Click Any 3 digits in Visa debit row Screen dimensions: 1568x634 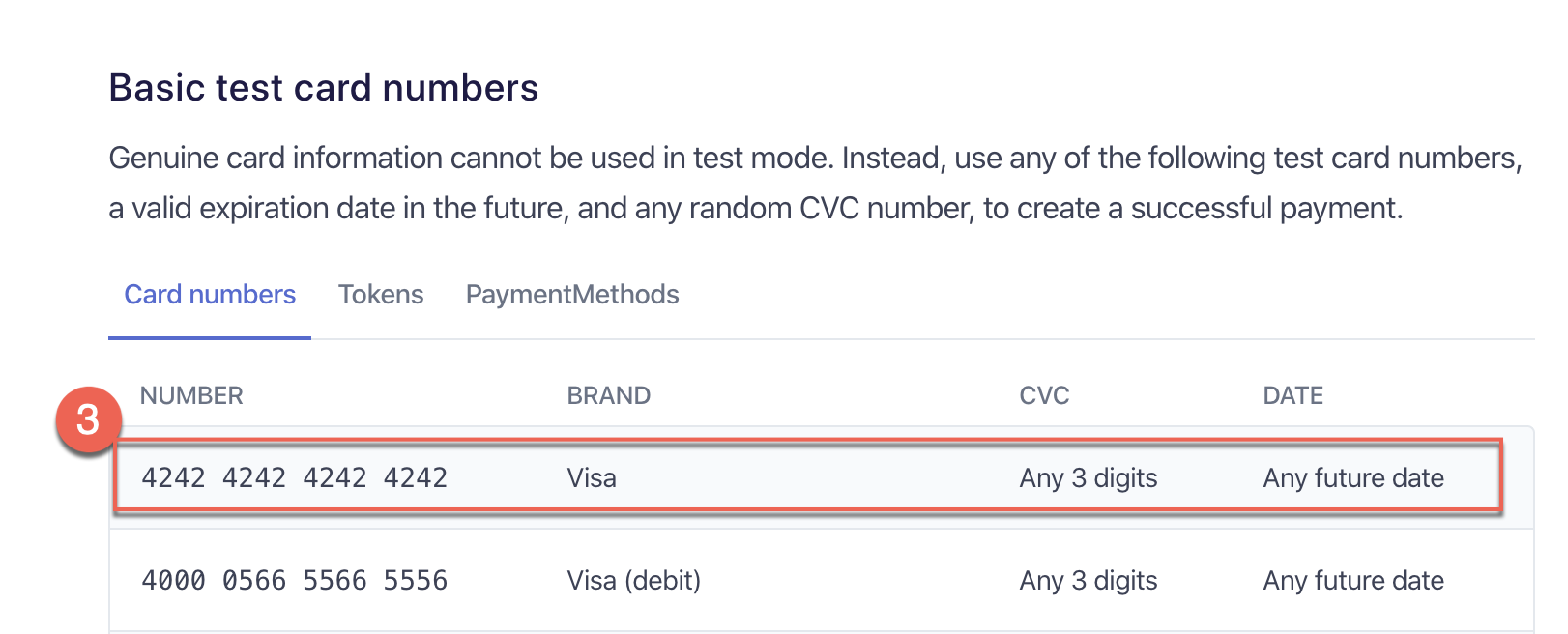pyautogui.click(x=1089, y=581)
